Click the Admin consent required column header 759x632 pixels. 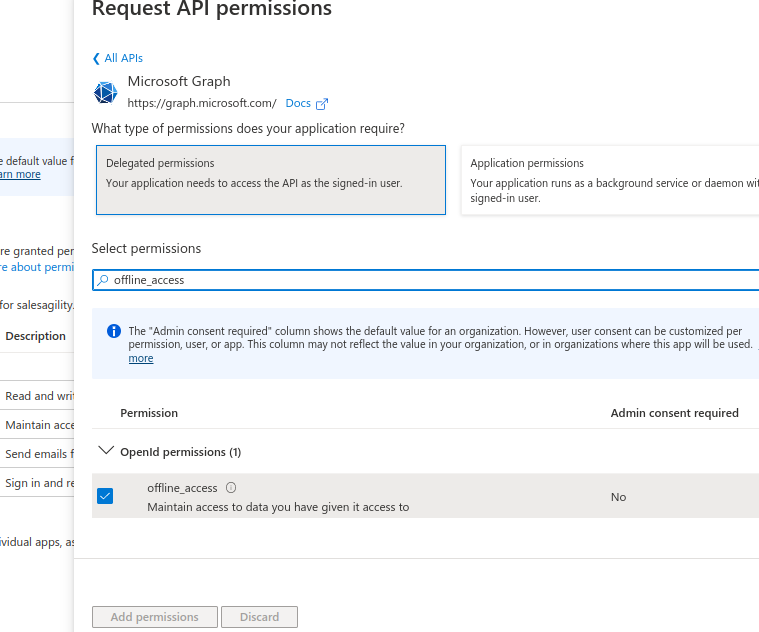(x=674, y=413)
